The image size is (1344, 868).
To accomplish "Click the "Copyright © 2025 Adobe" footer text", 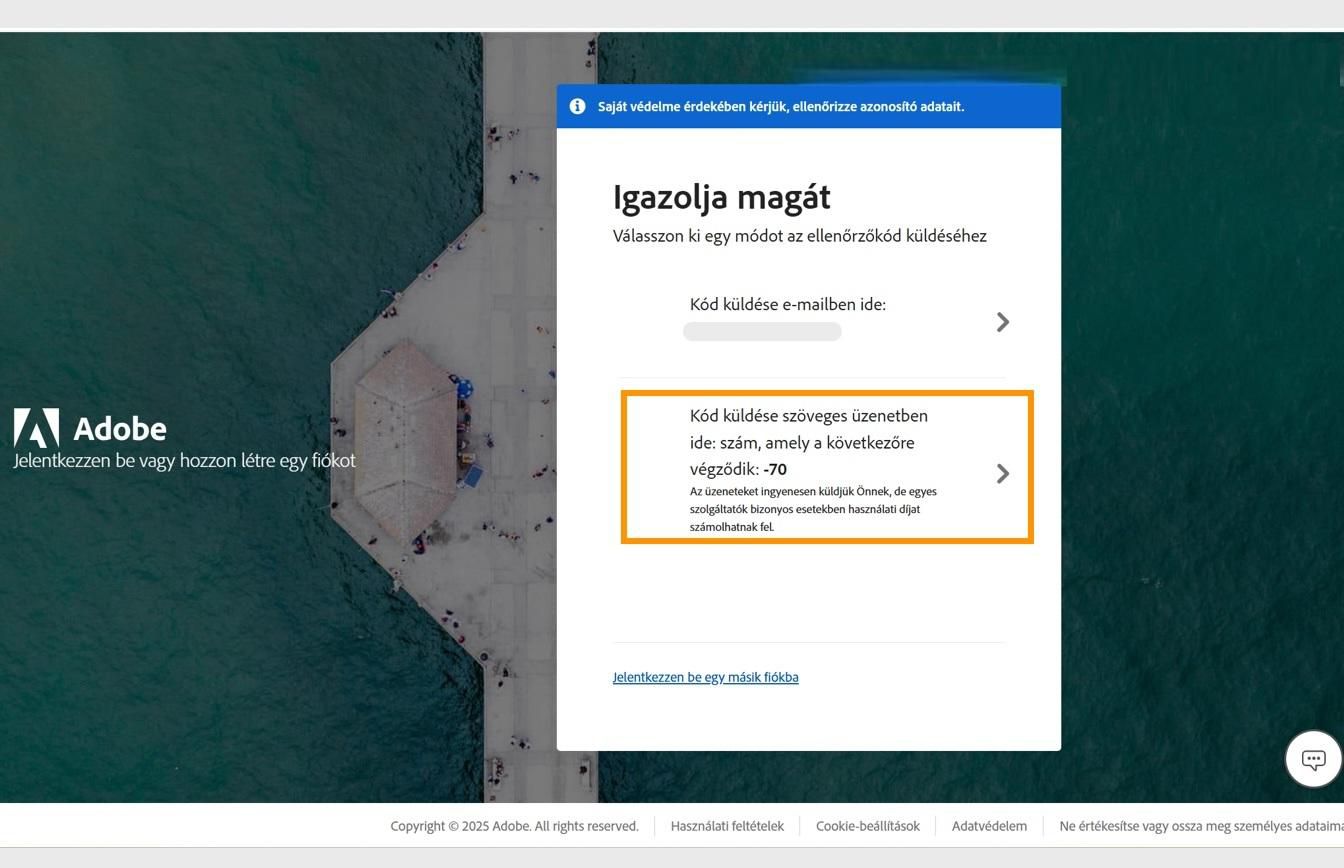I will click(x=514, y=826).
